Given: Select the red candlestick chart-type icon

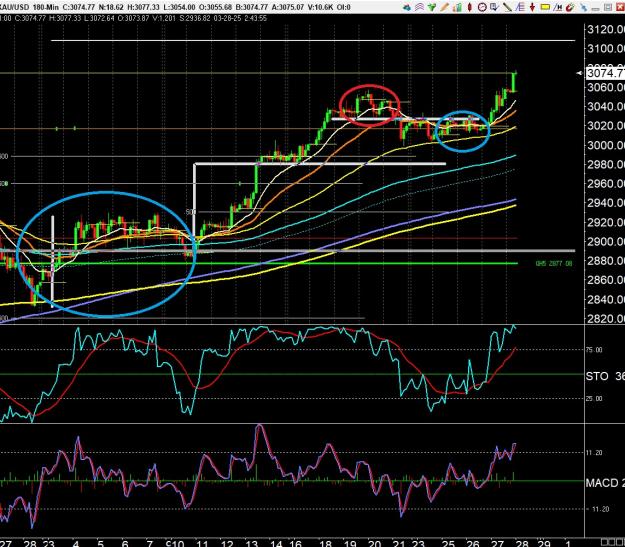Looking at the screenshot, I should tap(470, 7).
